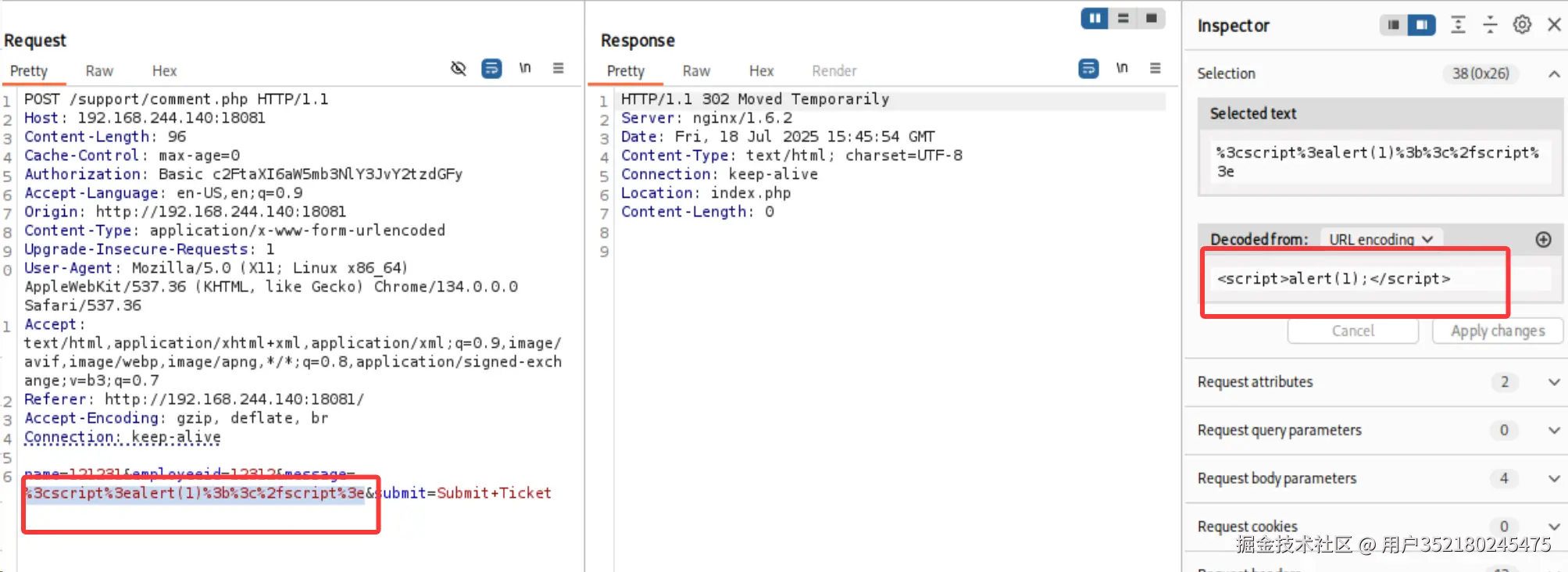Collapse all Inspector sections
The image size is (1568, 572).
coord(1490,25)
